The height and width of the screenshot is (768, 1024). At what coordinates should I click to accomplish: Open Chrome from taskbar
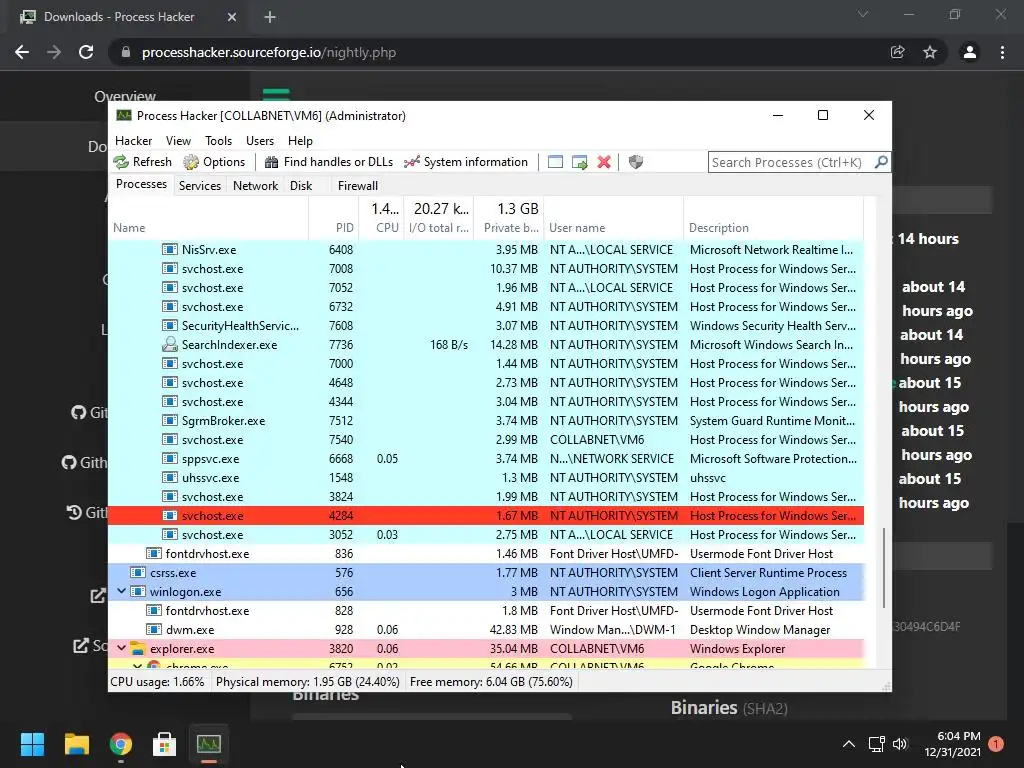tap(121, 744)
